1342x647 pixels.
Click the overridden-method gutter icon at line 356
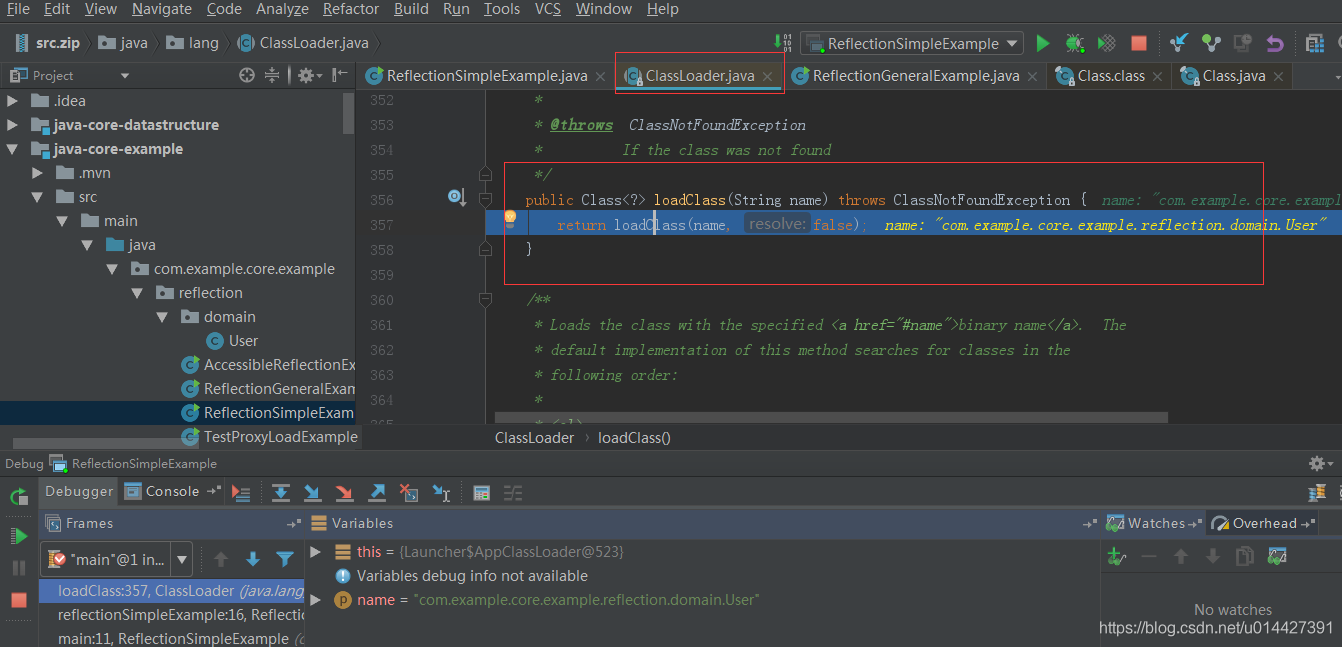pyautogui.click(x=456, y=197)
